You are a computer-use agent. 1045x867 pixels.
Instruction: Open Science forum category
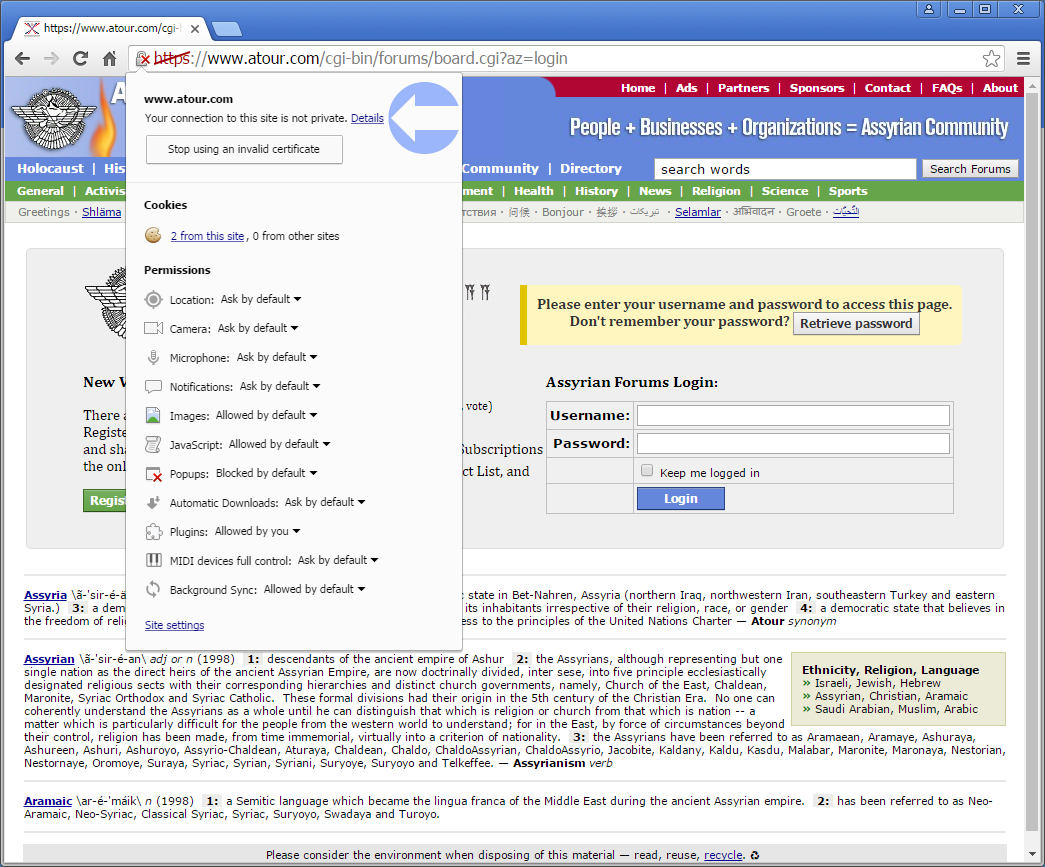click(x=784, y=191)
